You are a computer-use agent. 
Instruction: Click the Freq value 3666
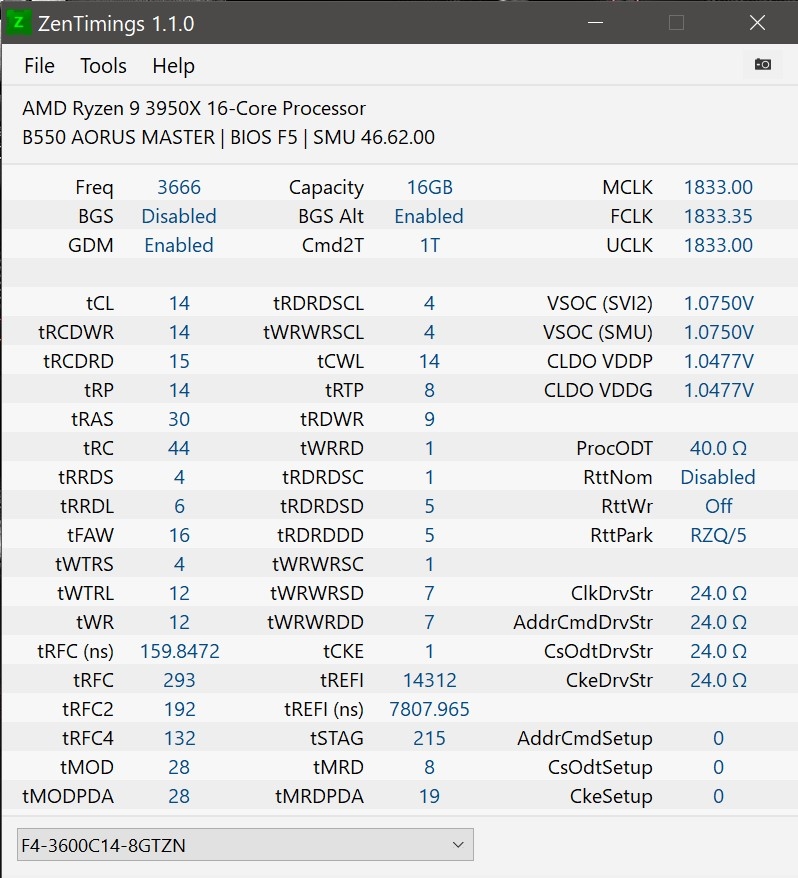179,188
